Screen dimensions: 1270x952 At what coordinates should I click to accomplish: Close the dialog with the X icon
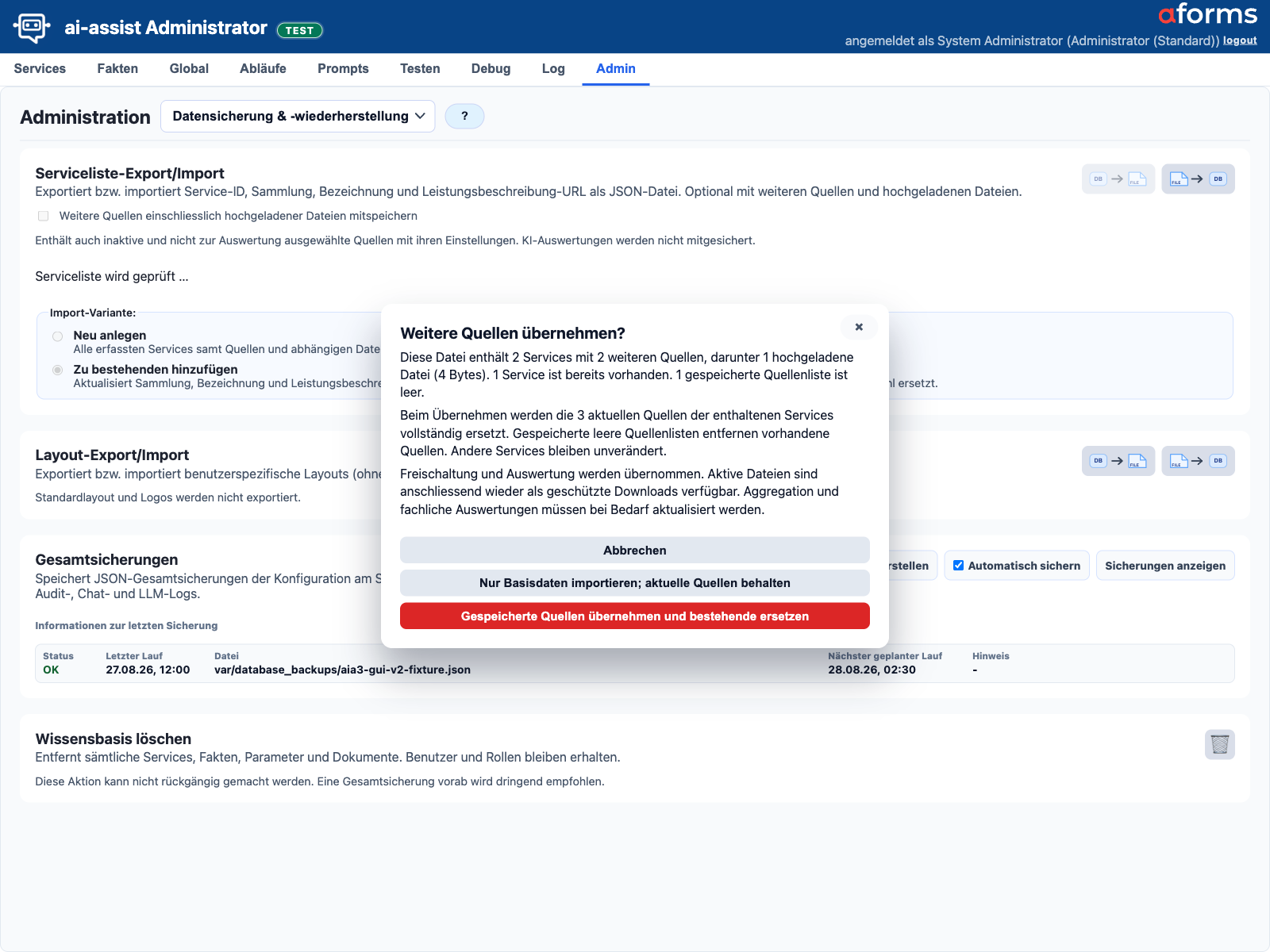point(859,327)
